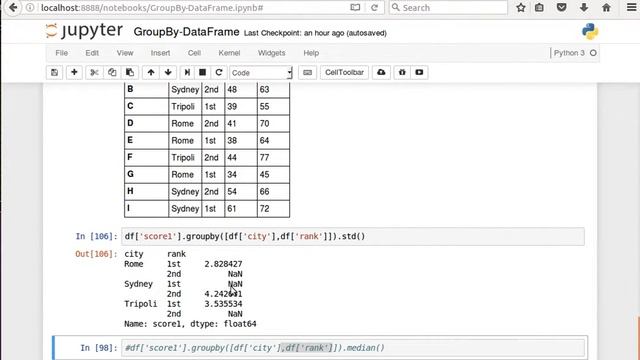Run cell with the step-forward icon
640x360 pixels.
(x=187, y=72)
